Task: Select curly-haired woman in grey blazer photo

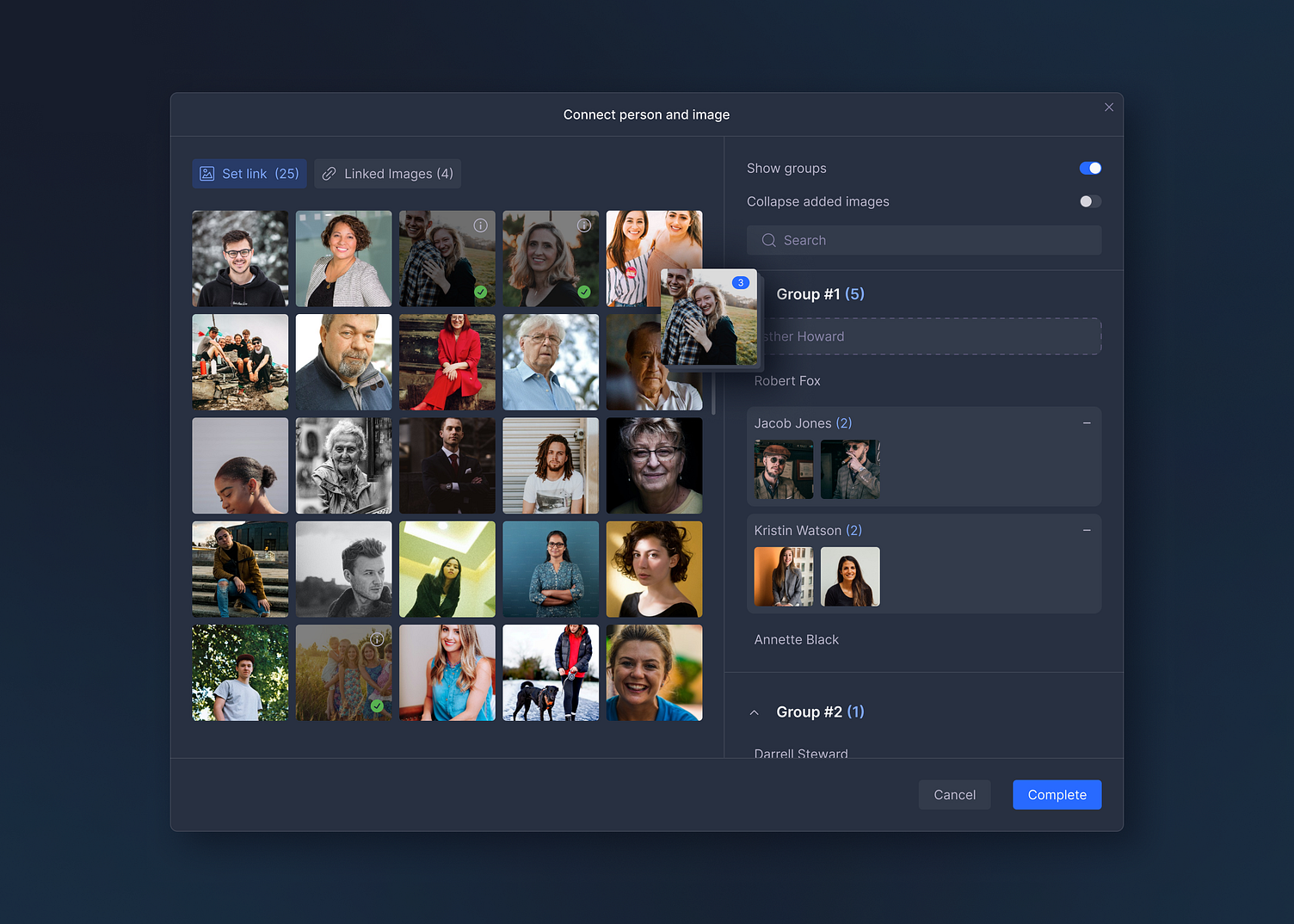Action: (344, 259)
